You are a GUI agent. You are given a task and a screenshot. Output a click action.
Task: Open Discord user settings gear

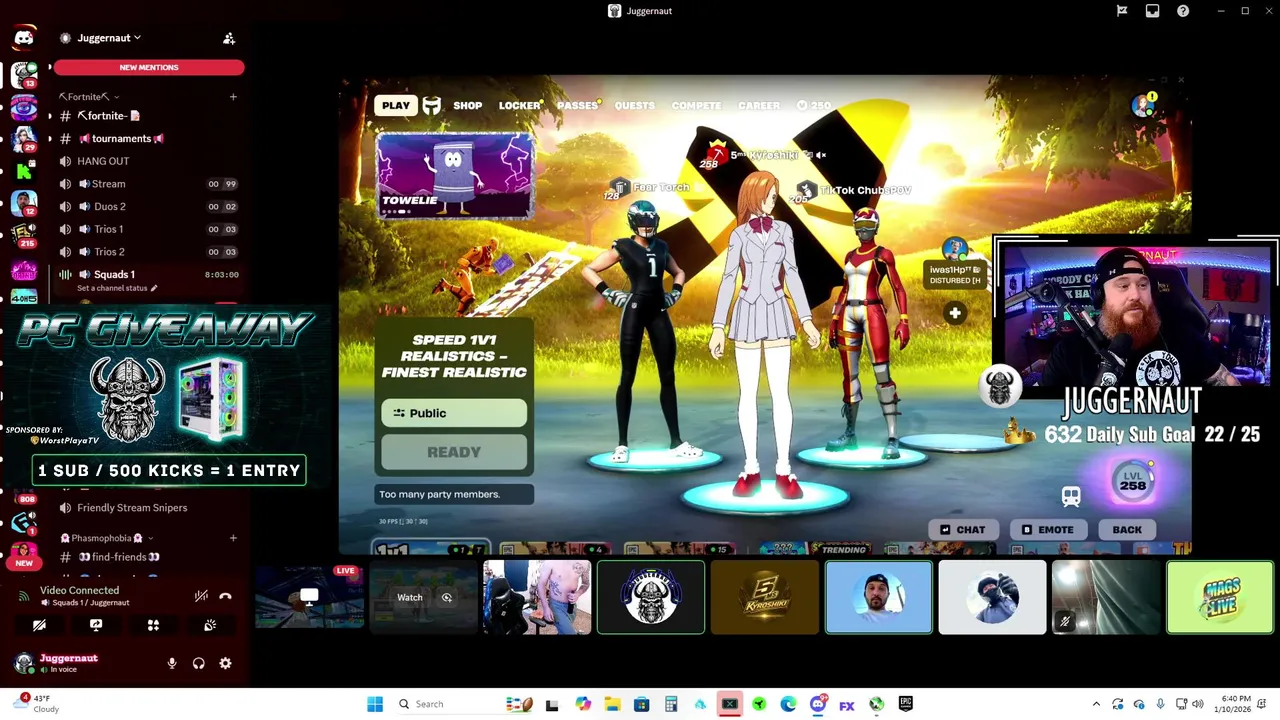click(x=225, y=663)
